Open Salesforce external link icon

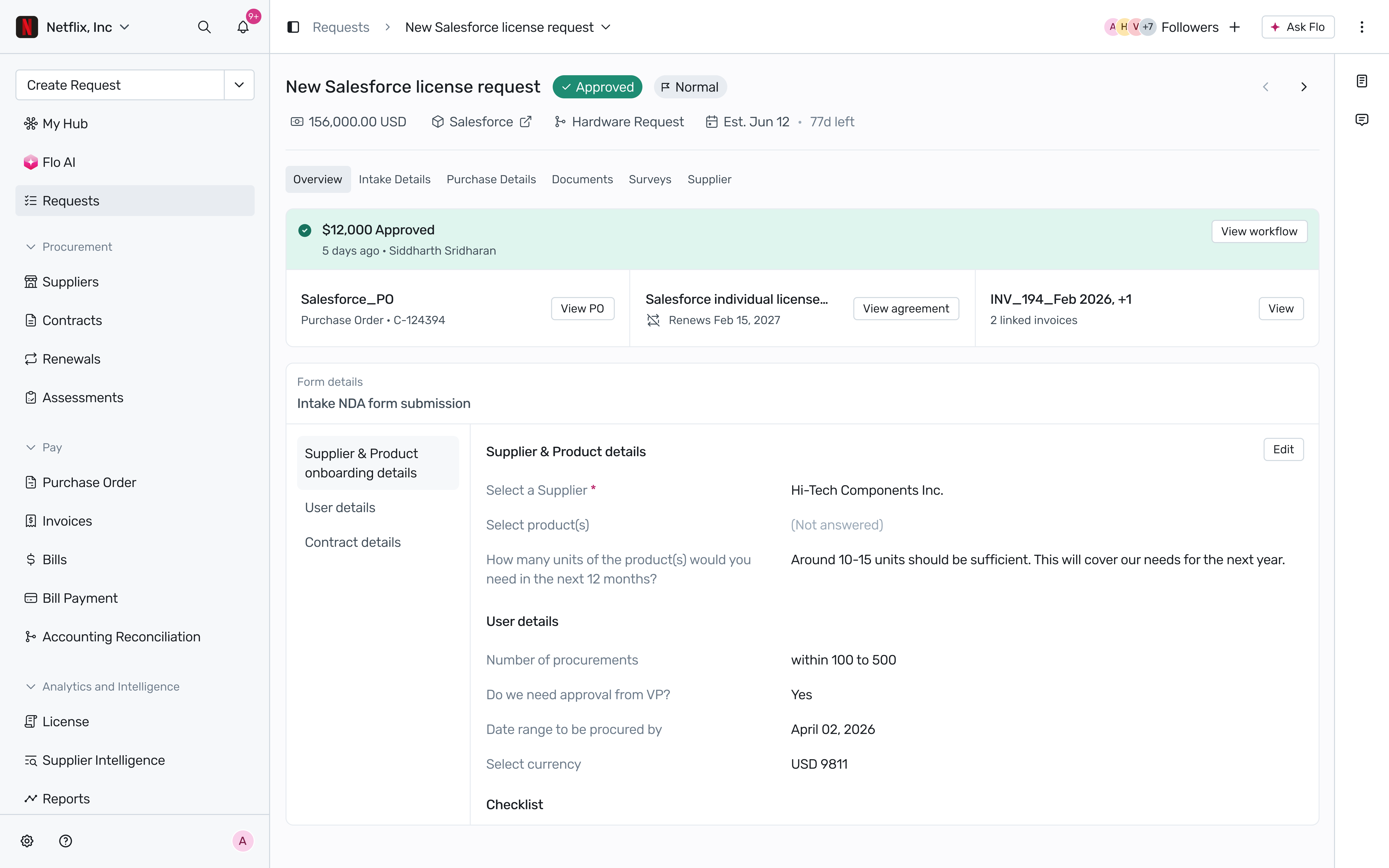526,122
